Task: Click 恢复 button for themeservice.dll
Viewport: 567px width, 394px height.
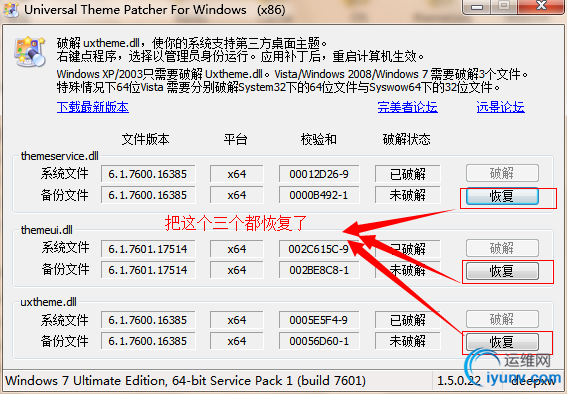Action: point(502,196)
